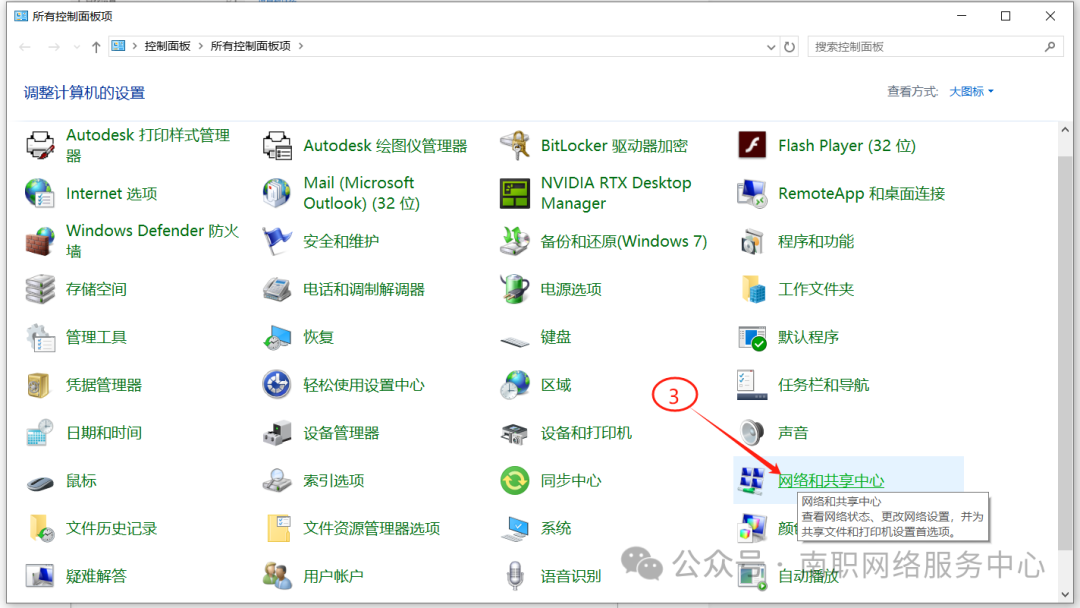The width and height of the screenshot is (1080, 608).
Task: Open the 轻松使用设置中心 icon
Action: coord(278,385)
